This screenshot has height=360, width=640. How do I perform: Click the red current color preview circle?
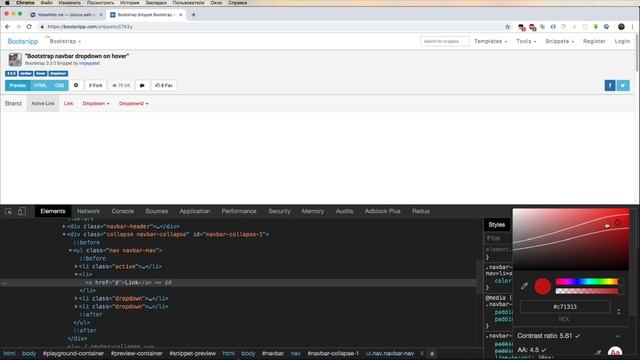point(542,286)
